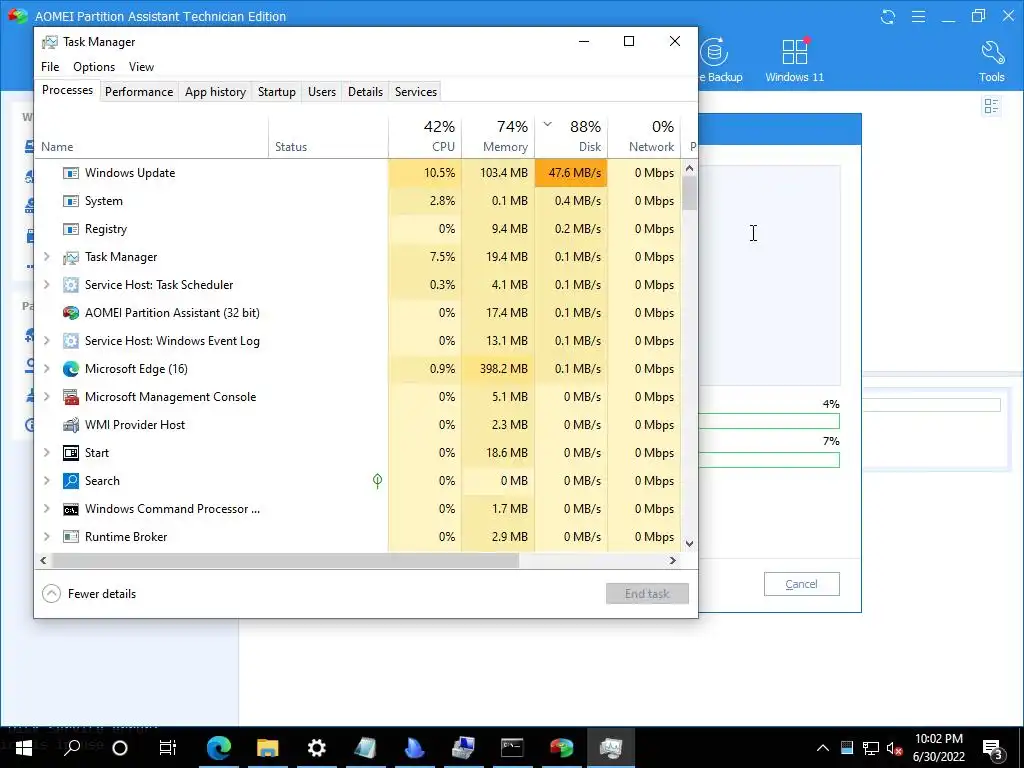Image resolution: width=1024 pixels, height=768 pixels.
Task: Click the Windows Update process icon
Action: click(71, 173)
